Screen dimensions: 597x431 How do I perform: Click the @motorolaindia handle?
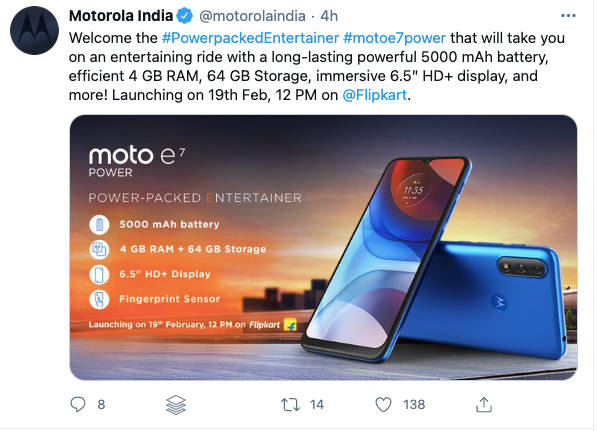[x=252, y=16]
